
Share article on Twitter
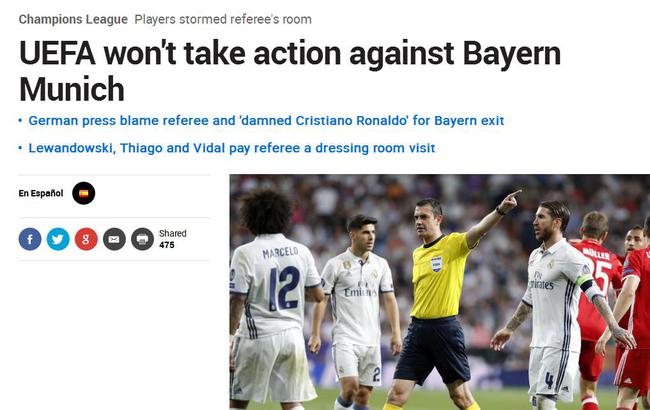58,239
